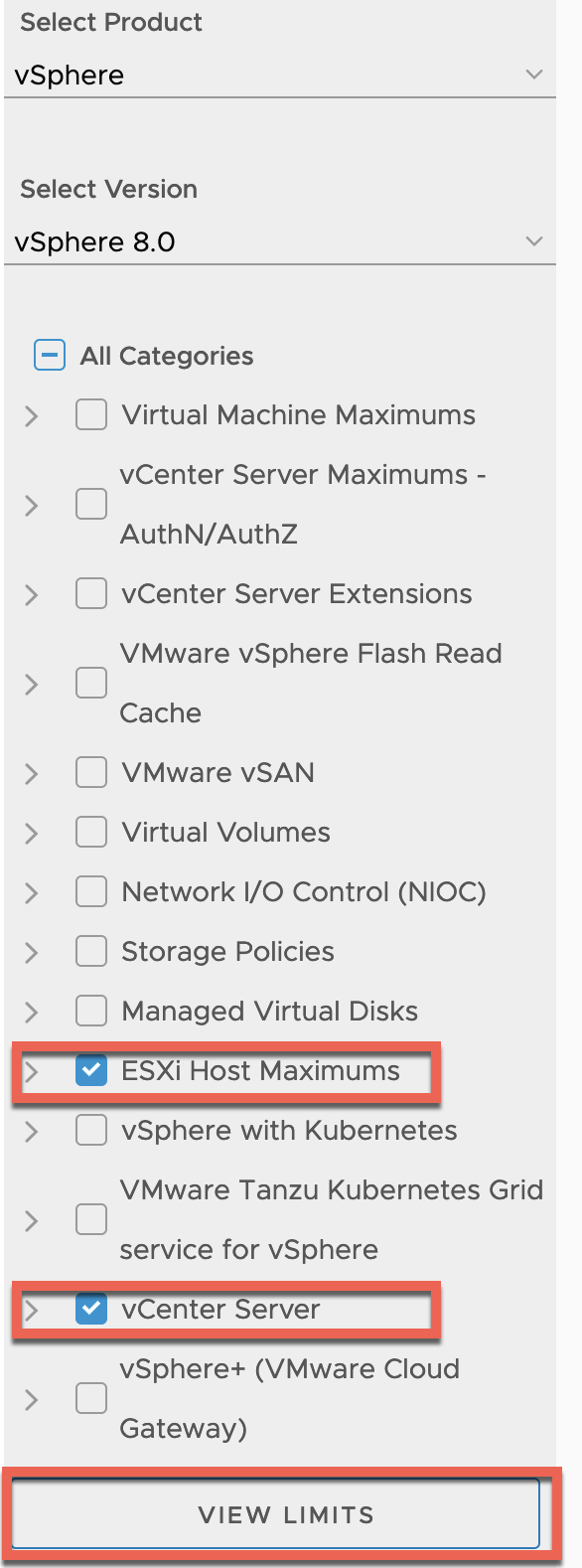Enable the vCenter Server Extensions checkbox

pos(90,593)
